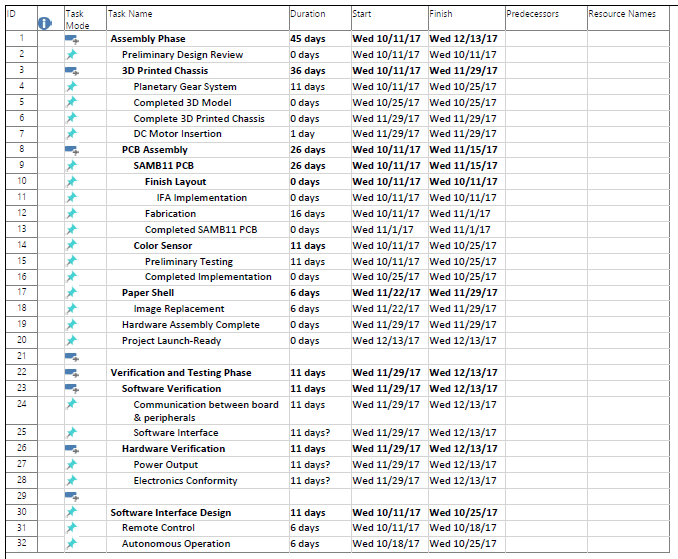Click the Resource Names cell for Remote Control
The width and height of the screenshot is (678, 559).
pos(628,528)
